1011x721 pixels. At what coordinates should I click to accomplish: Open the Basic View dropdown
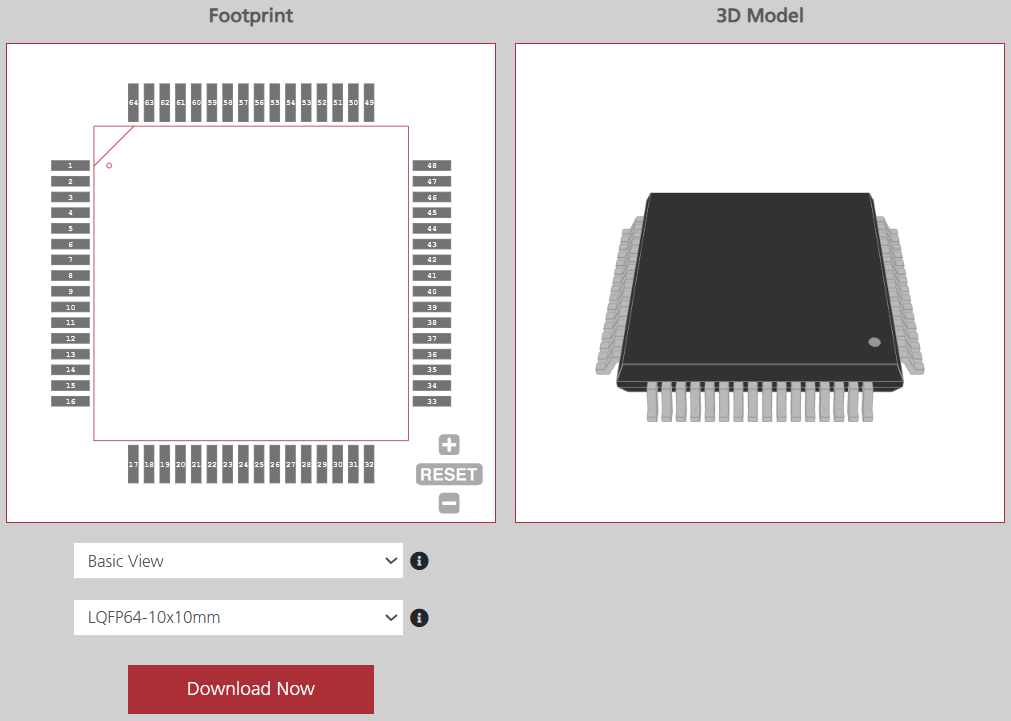point(237,561)
